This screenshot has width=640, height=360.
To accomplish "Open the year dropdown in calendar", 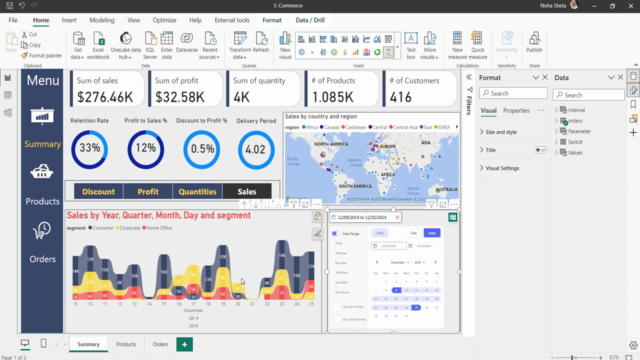I will [x=420, y=262].
